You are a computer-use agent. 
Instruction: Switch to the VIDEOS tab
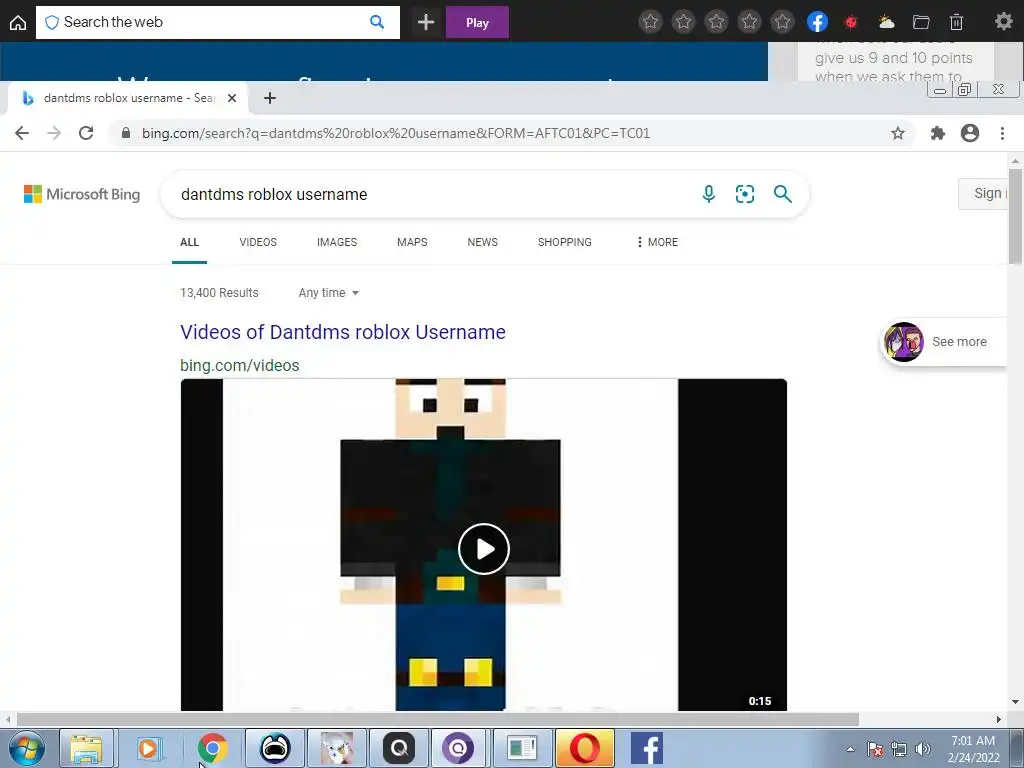coord(258,242)
